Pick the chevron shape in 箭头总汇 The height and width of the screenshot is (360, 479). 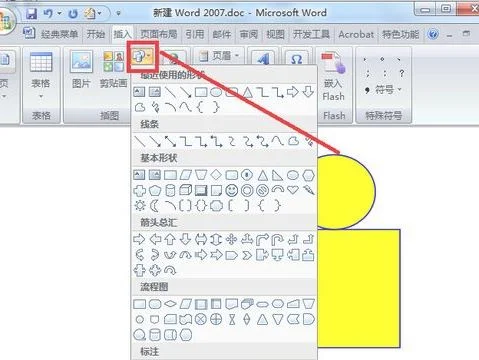tap(247, 255)
